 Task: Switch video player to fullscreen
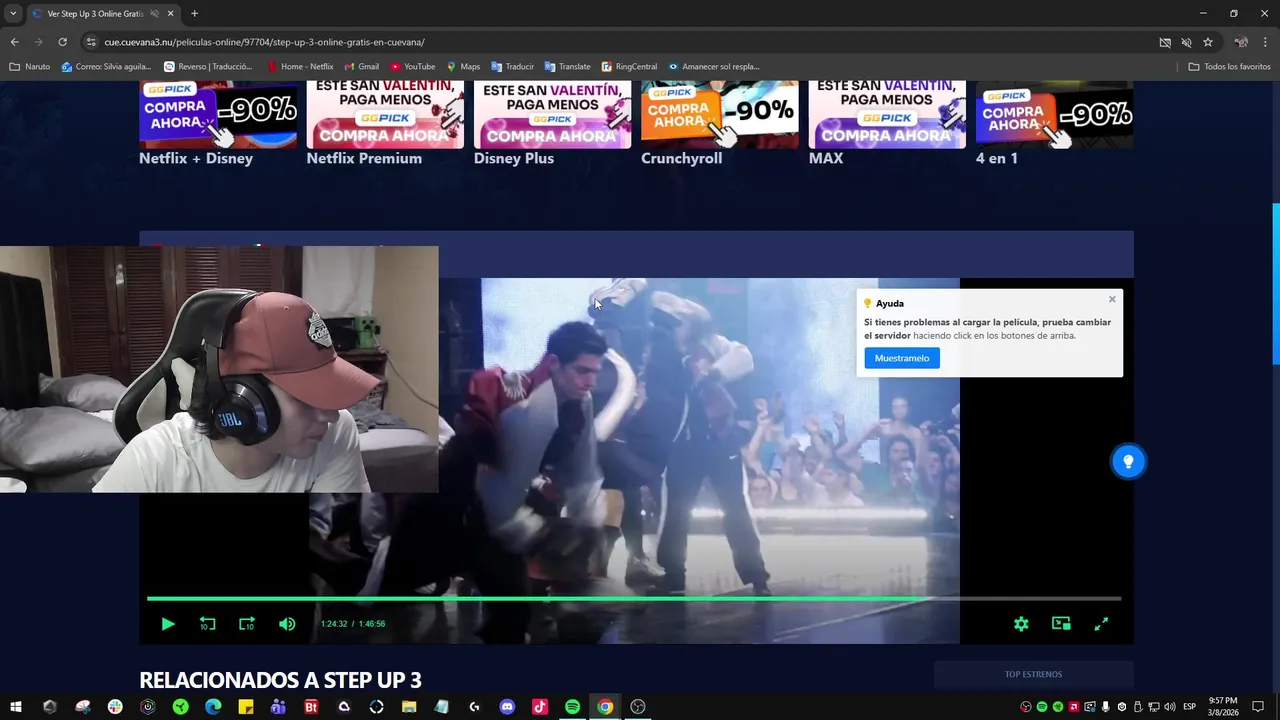[1101, 624]
